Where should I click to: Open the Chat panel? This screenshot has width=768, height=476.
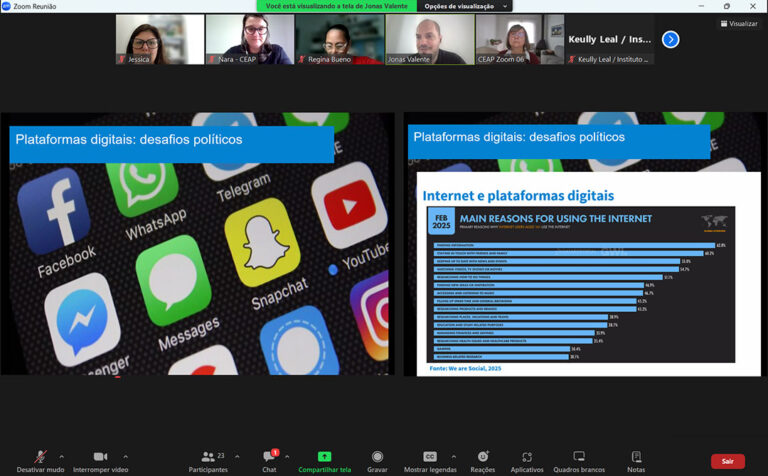269,461
